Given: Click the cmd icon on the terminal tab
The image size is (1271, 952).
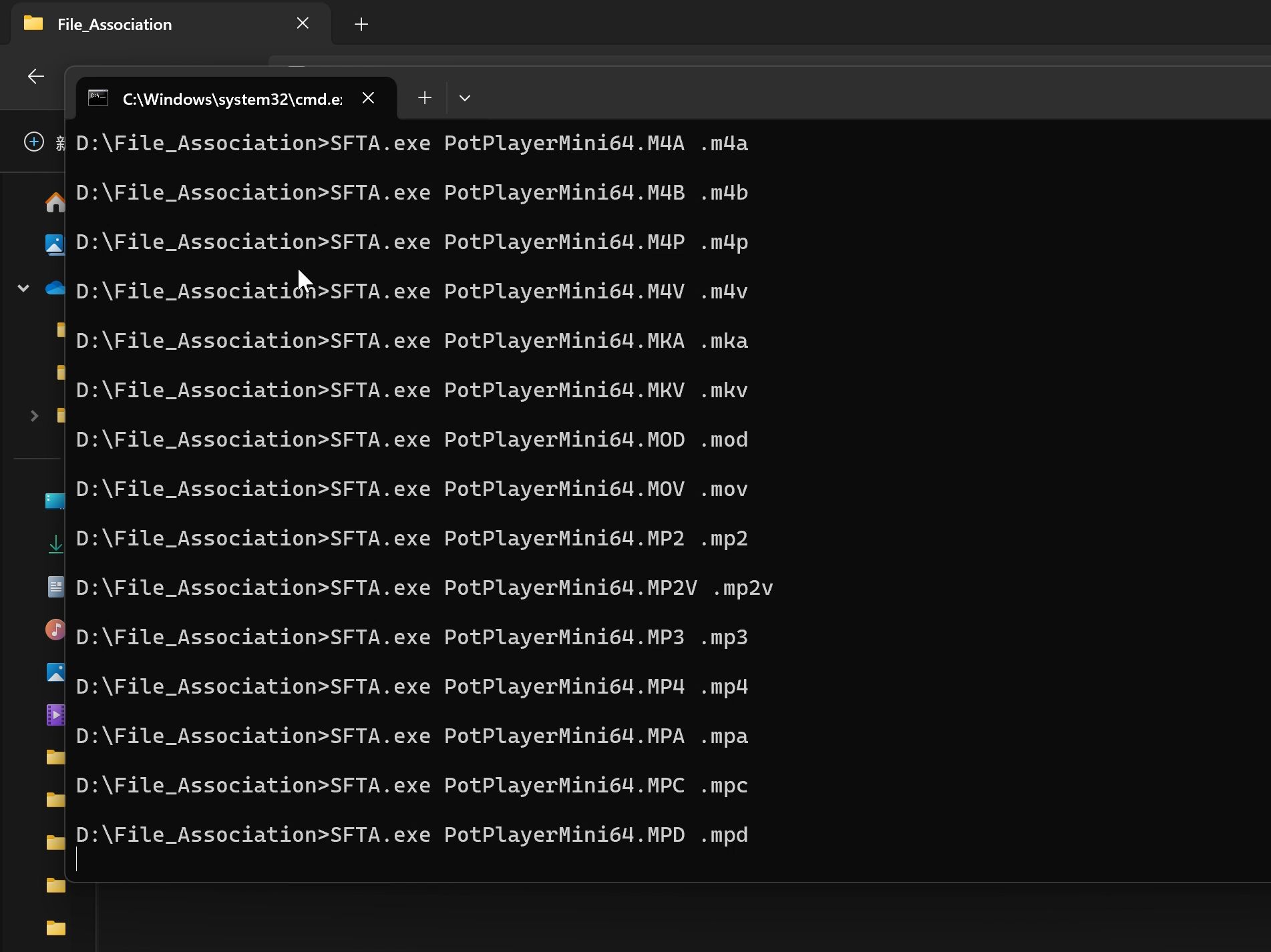Looking at the screenshot, I should 98,97.
